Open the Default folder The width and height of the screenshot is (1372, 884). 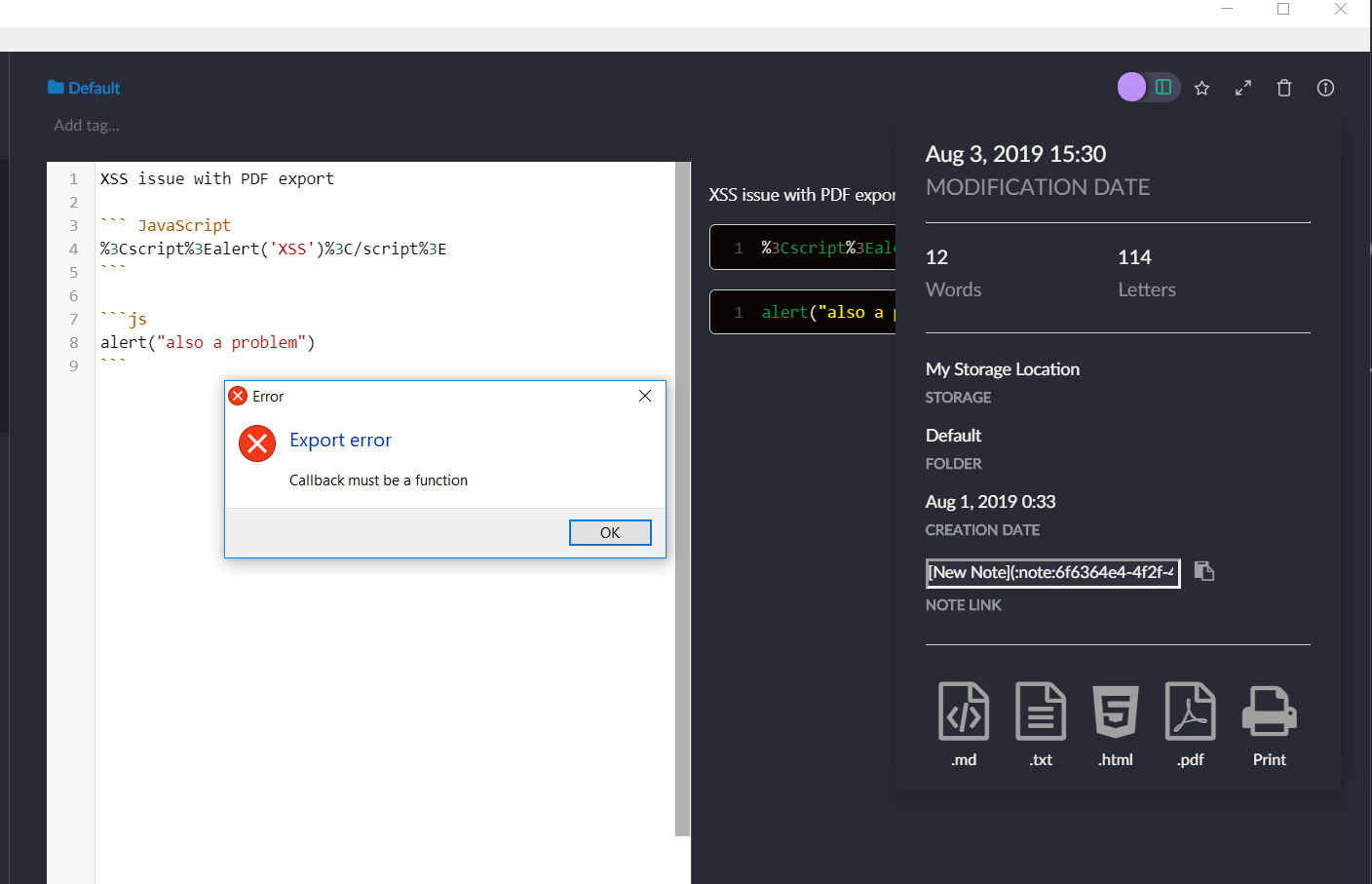click(84, 87)
